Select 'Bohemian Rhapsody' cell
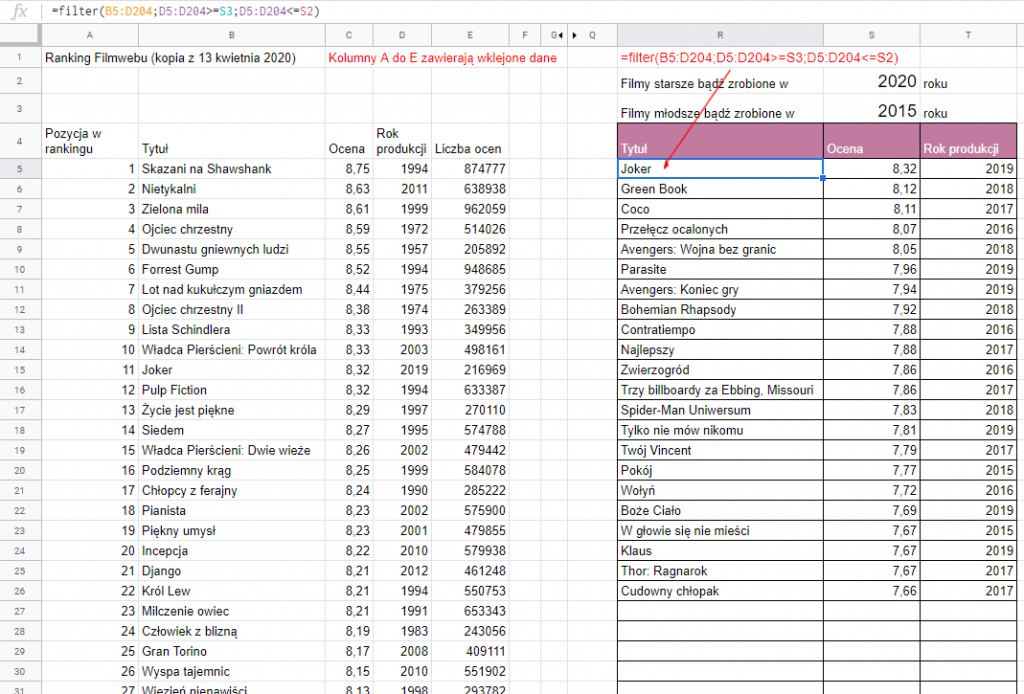The height and width of the screenshot is (694, 1024). (x=720, y=310)
